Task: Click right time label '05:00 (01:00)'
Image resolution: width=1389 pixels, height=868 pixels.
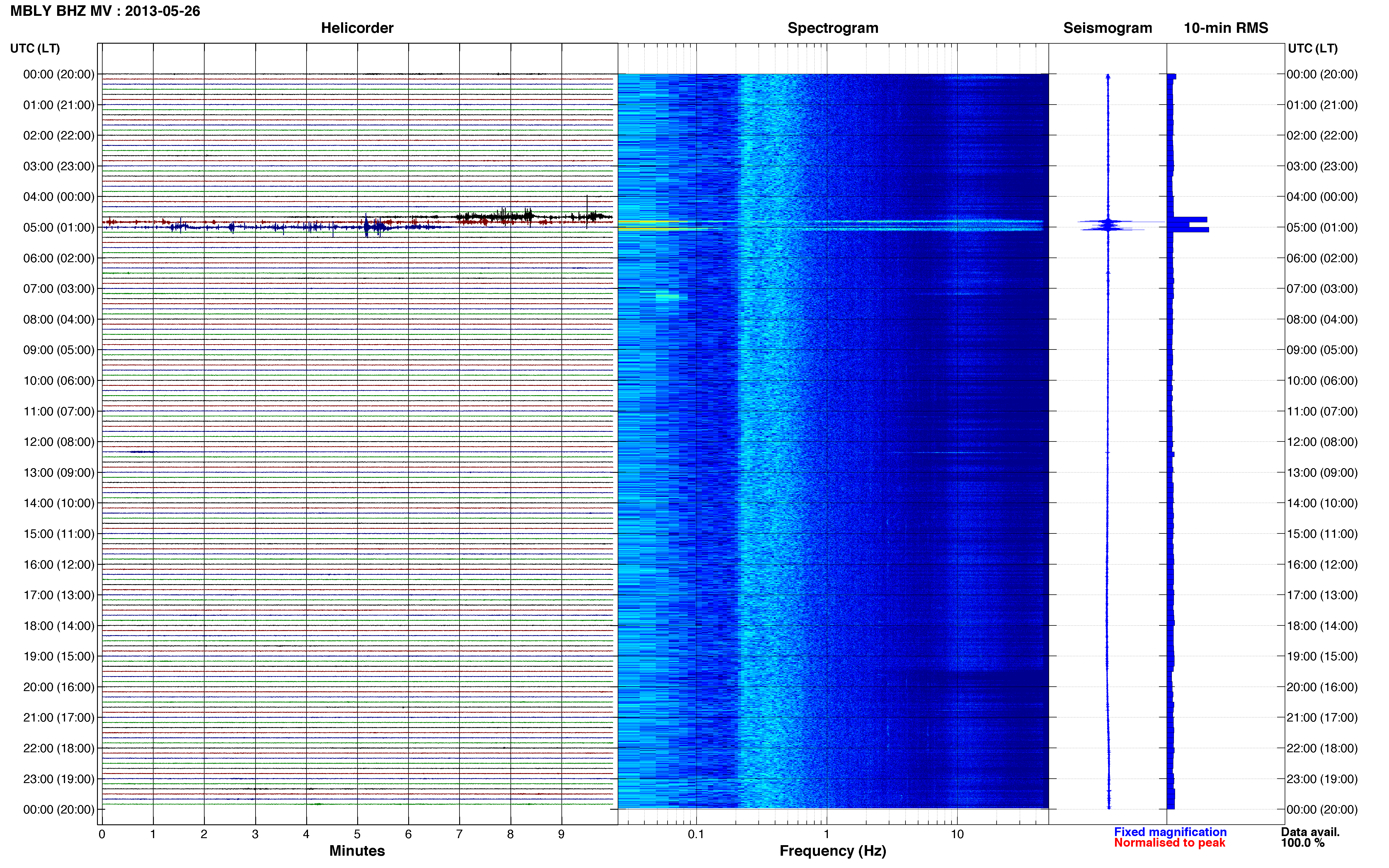Action: [1322, 227]
